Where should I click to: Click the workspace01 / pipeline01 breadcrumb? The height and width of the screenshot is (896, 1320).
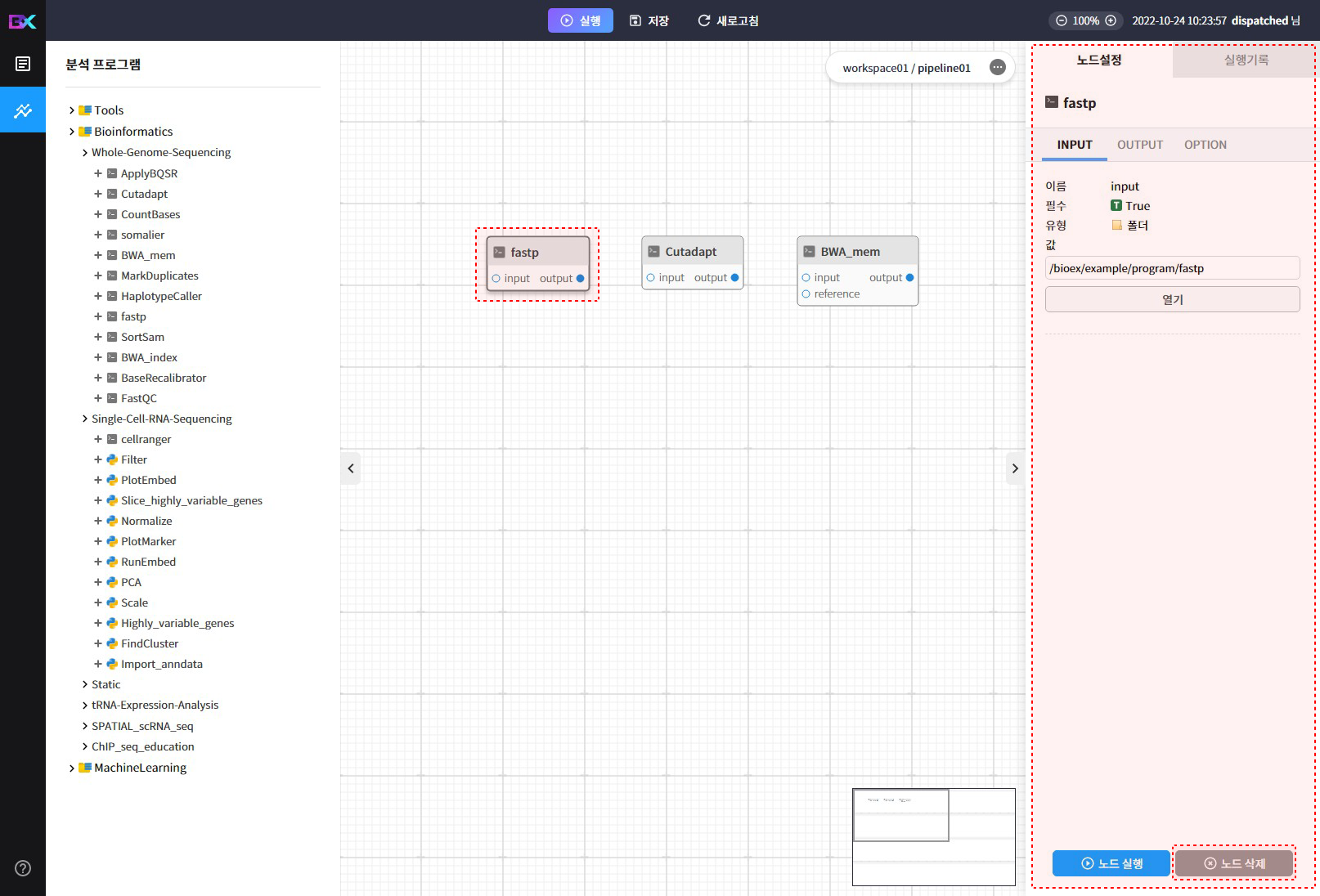click(906, 68)
